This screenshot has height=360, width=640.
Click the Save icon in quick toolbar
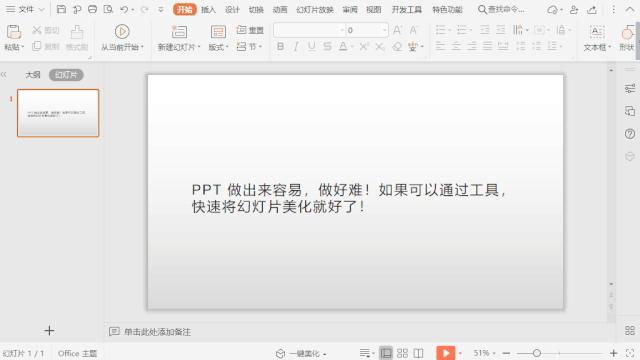point(61,9)
